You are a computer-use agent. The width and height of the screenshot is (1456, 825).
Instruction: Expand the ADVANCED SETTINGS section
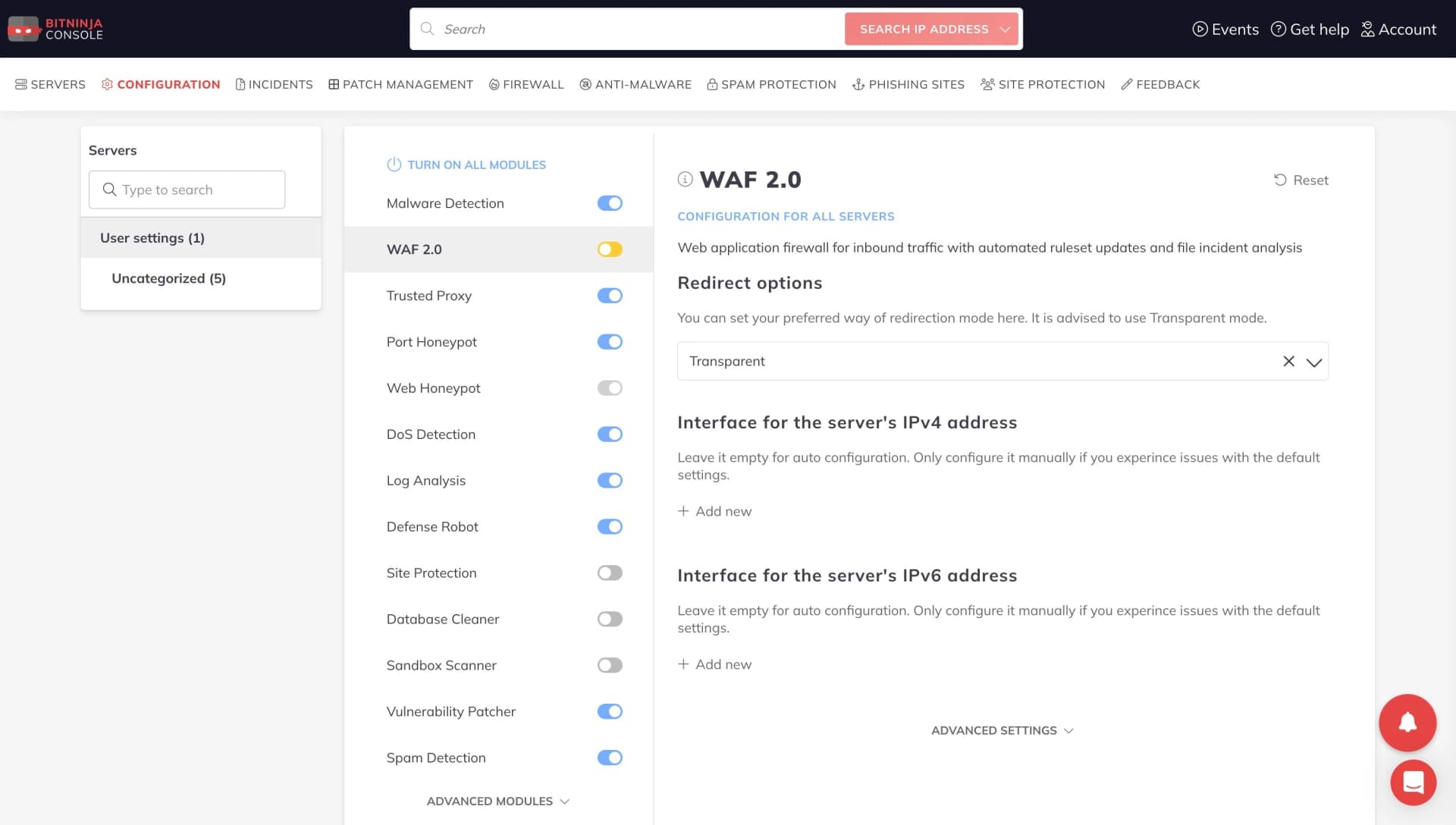coord(1002,730)
